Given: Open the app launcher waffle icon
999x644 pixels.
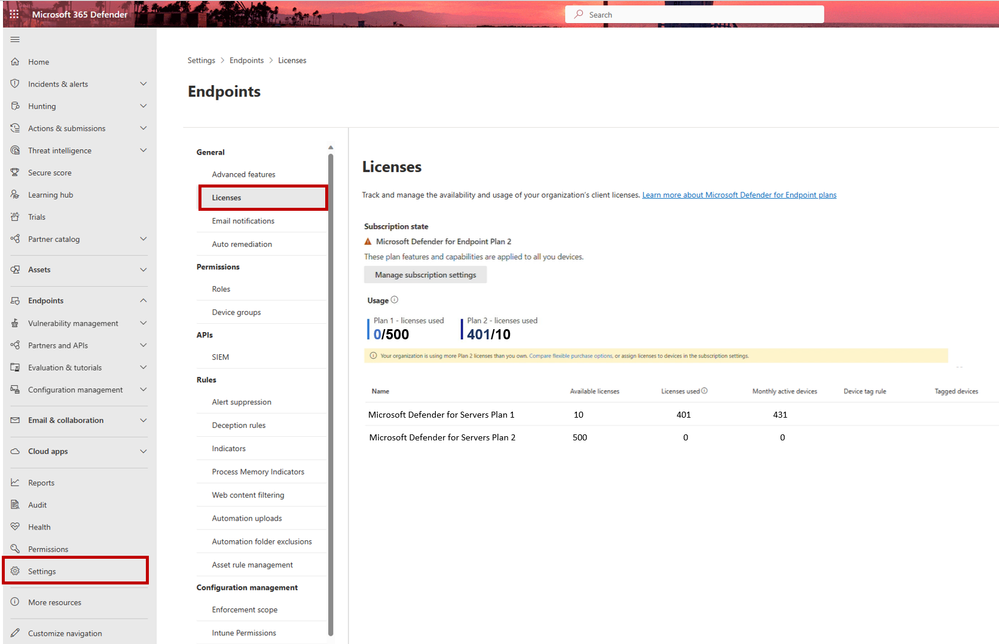Looking at the screenshot, I should tap(14, 14).
